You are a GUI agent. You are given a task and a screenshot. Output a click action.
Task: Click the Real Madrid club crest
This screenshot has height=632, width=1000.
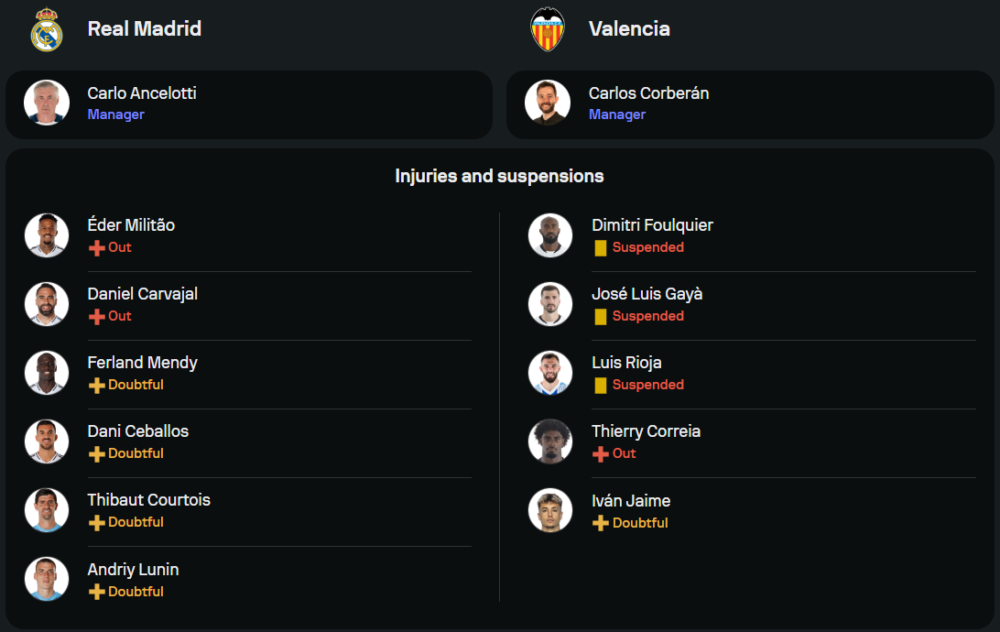click(46, 29)
